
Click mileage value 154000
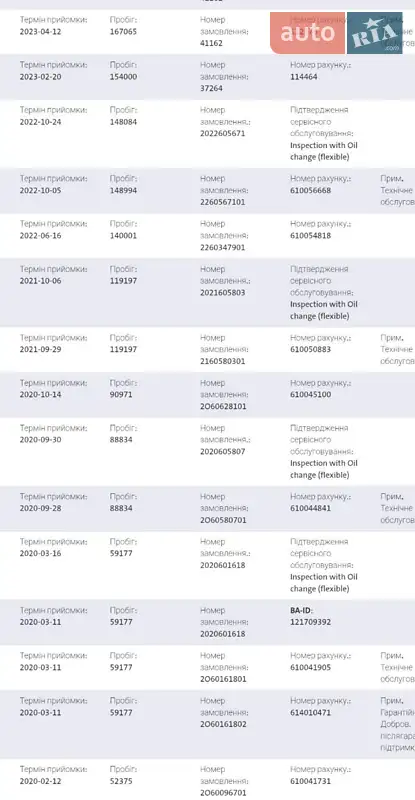124,77
